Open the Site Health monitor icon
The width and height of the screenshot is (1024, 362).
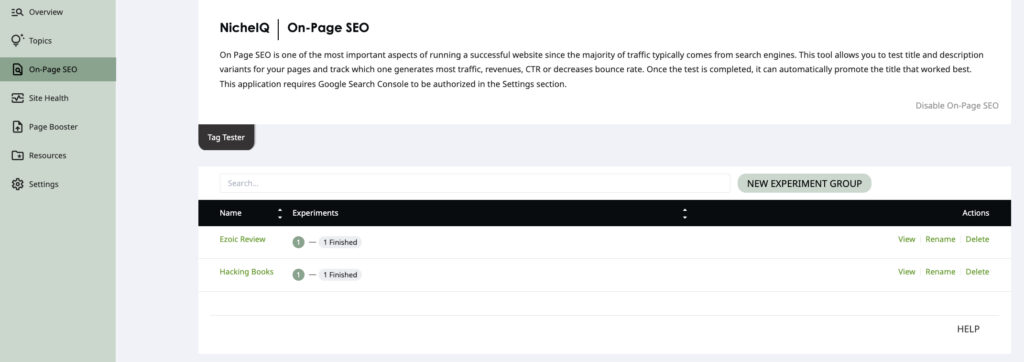point(18,98)
